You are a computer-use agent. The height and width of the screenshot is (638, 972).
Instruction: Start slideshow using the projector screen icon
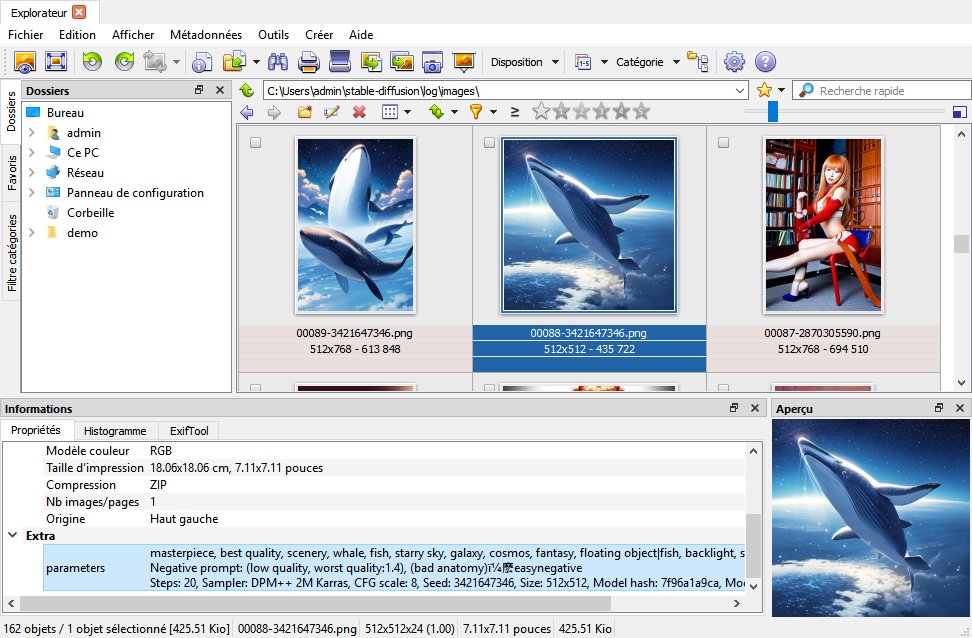coord(463,62)
